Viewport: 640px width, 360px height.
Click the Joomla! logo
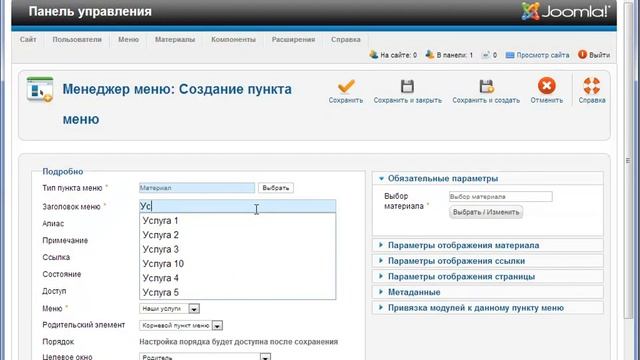[x=566, y=11]
